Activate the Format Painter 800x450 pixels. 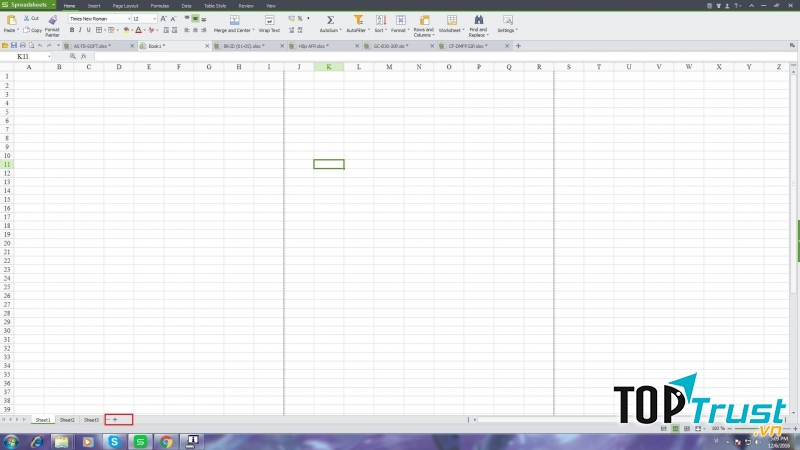[52, 26]
